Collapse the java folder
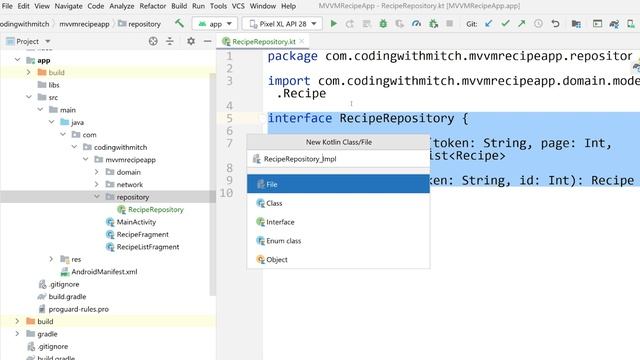The width and height of the screenshot is (640, 360). pos(51,122)
